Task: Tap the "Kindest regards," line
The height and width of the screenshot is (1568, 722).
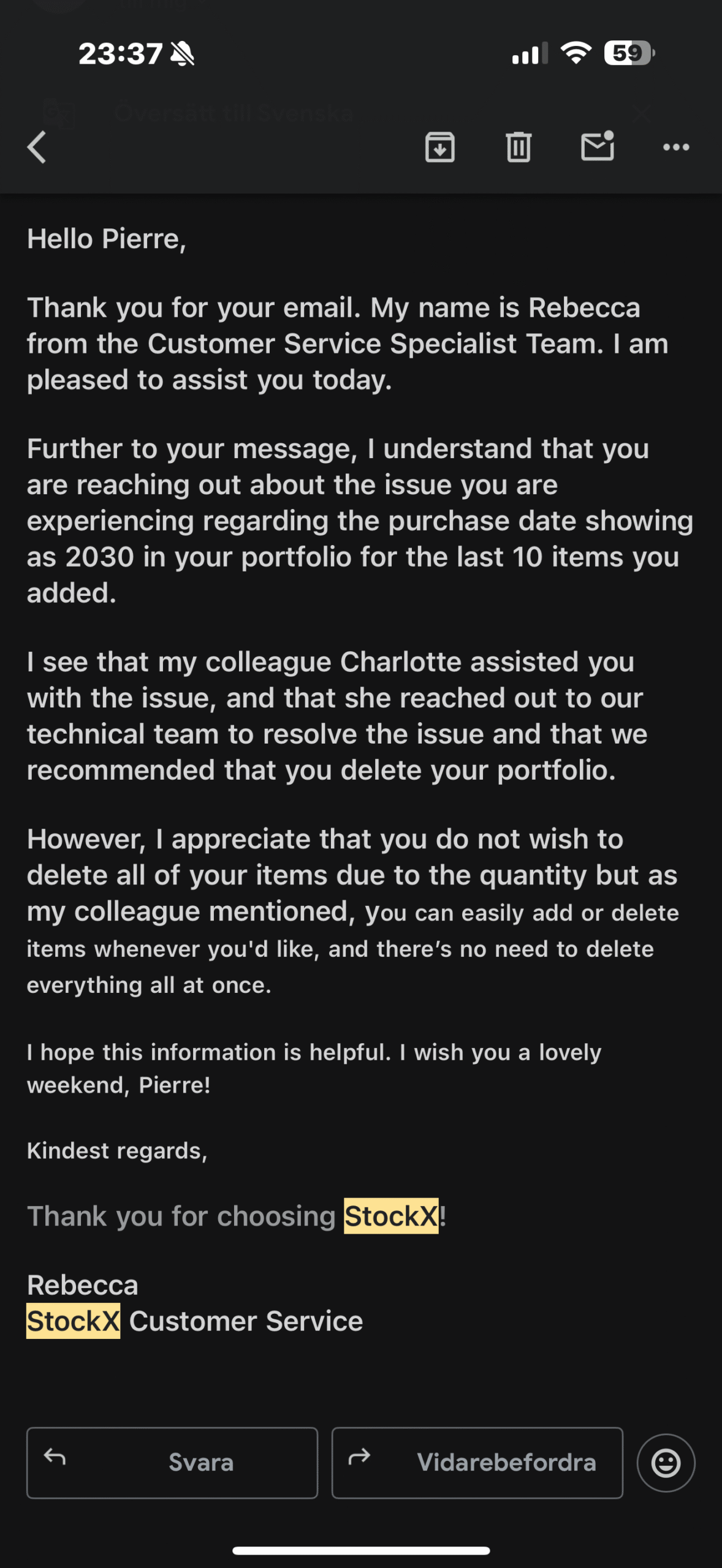Action: [x=117, y=1150]
